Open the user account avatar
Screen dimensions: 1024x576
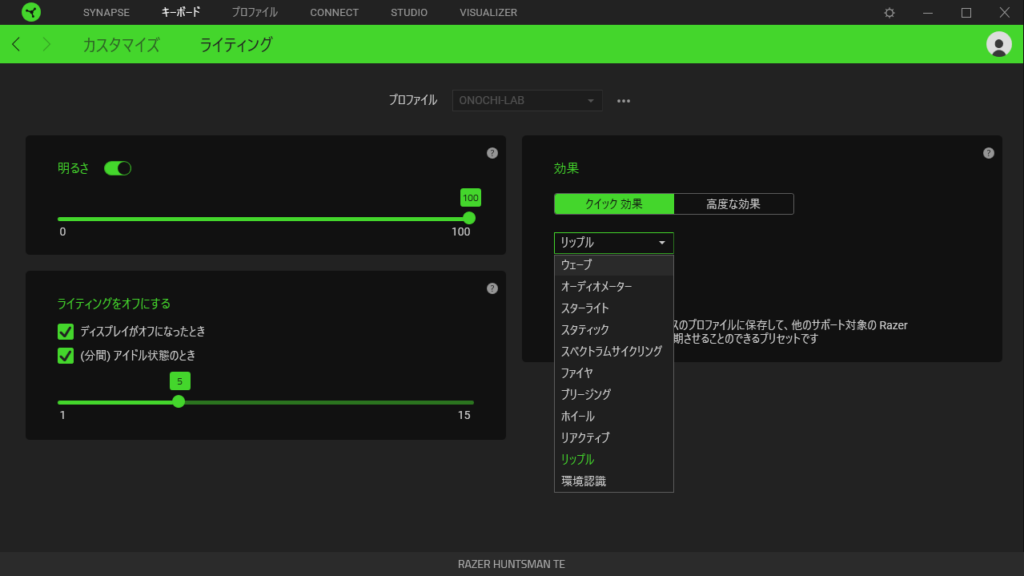point(999,44)
